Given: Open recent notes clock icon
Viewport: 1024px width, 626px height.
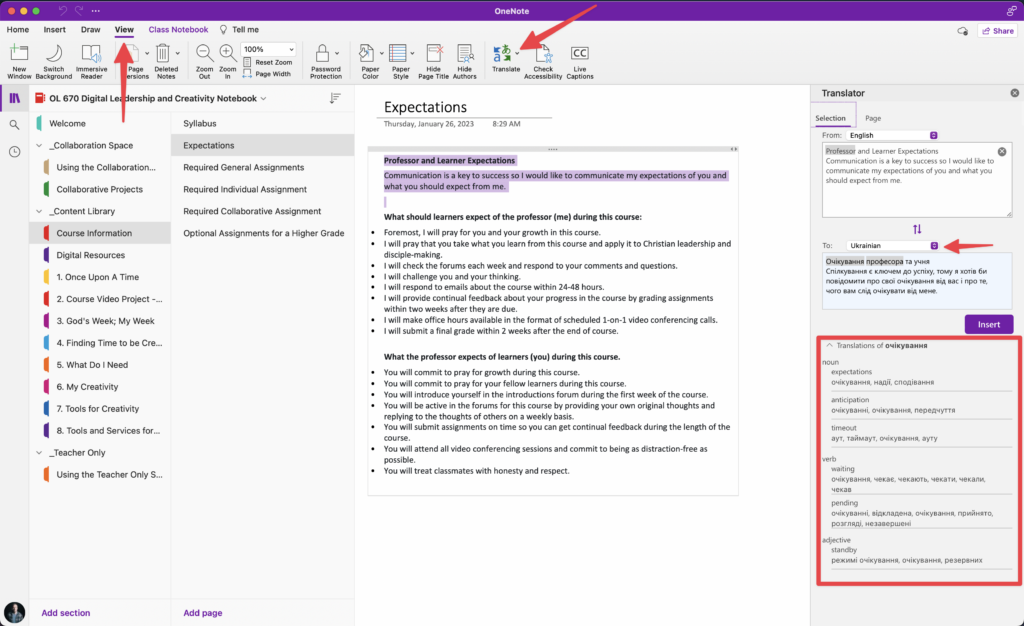Looking at the screenshot, I should pos(14,151).
